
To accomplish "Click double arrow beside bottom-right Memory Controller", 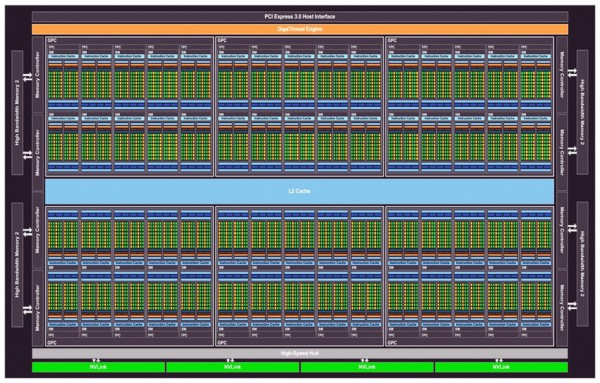I will coord(572,306).
